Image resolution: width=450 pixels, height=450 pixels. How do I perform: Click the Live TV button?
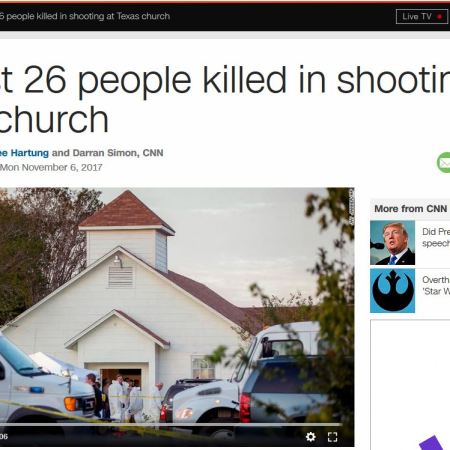(x=422, y=16)
